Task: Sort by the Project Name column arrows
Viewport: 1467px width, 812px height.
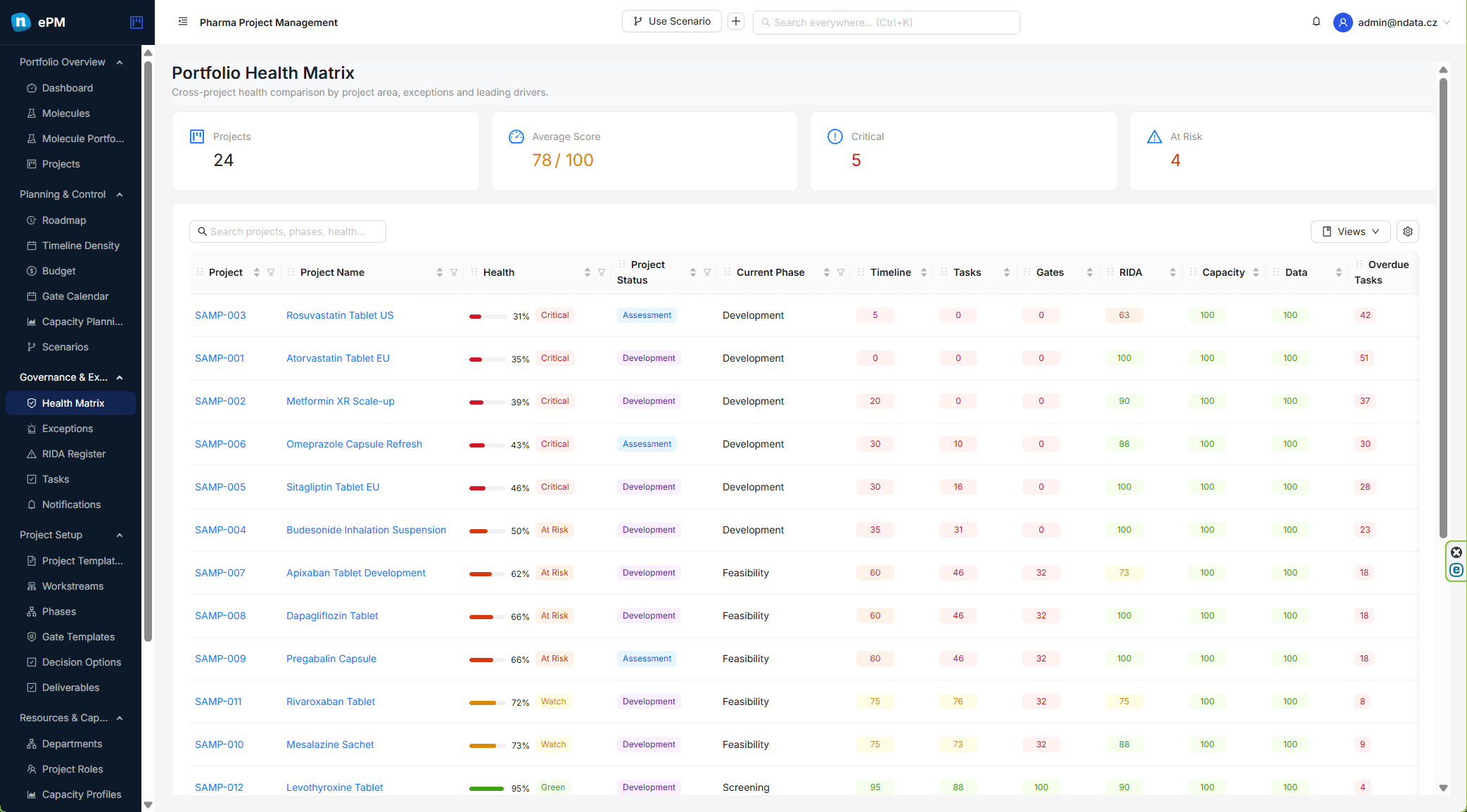Action: coord(440,272)
